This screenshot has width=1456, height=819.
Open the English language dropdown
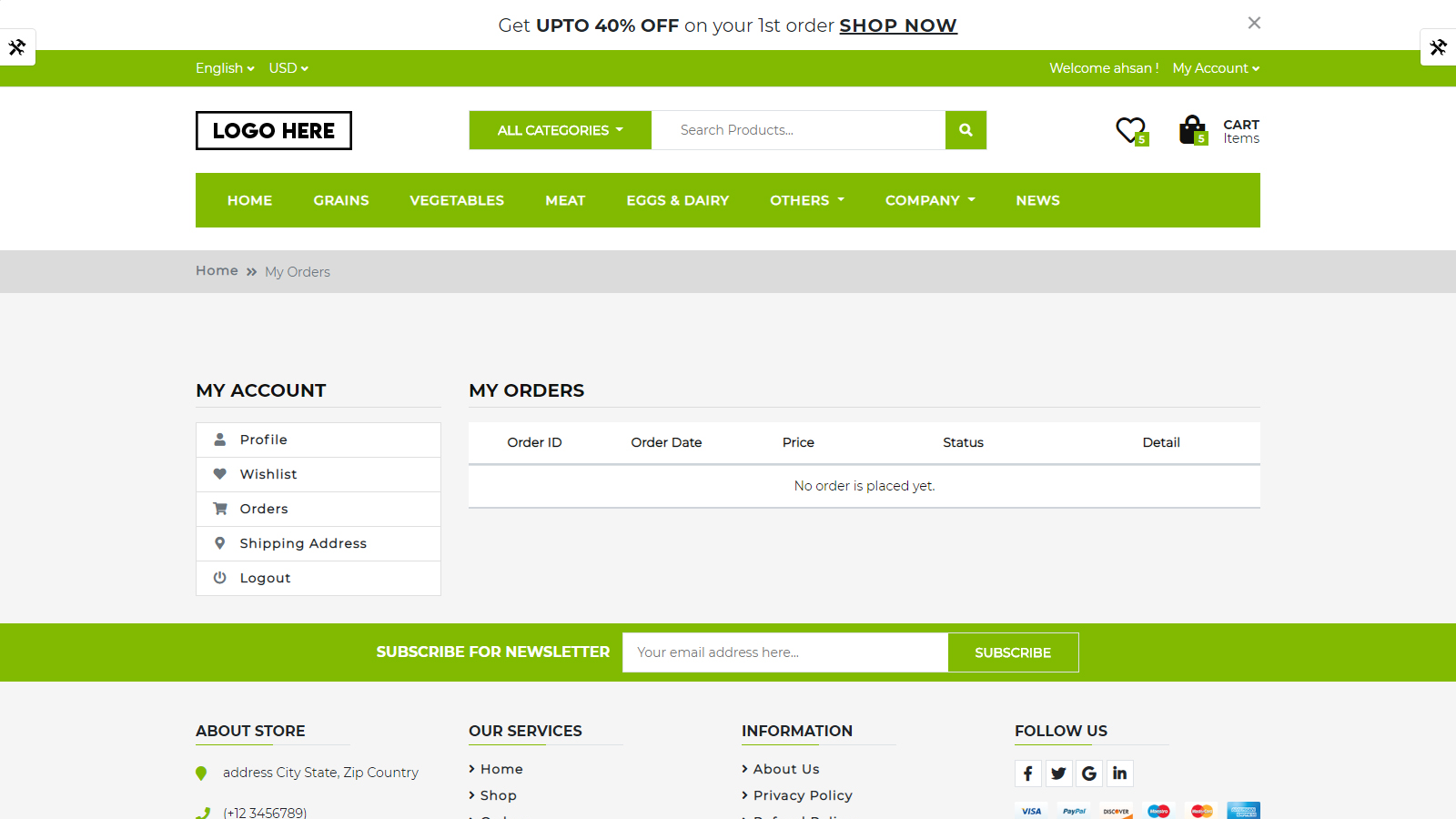pyautogui.click(x=224, y=67)
